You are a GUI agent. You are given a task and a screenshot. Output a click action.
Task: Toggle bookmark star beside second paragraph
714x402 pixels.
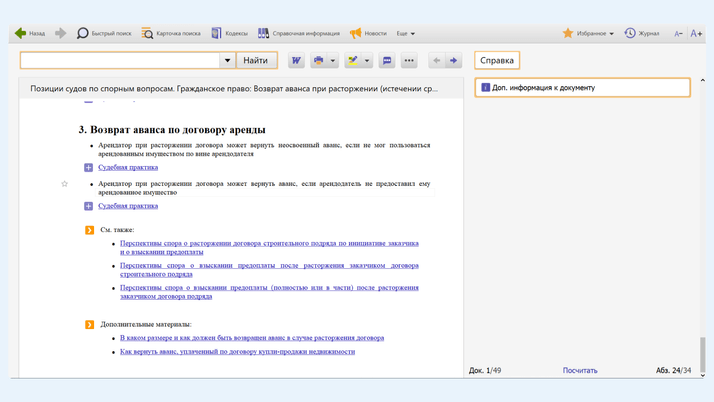pyautogui.click(x=65, y=184)
